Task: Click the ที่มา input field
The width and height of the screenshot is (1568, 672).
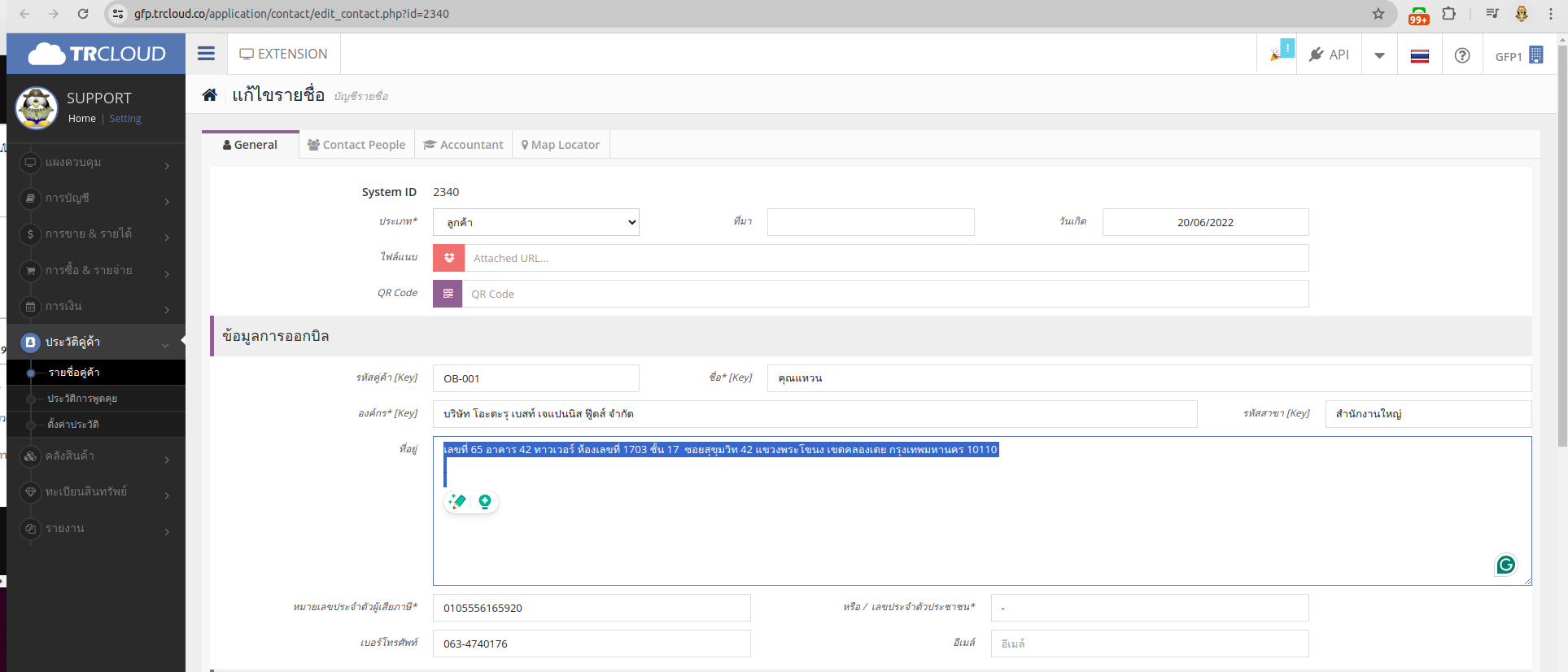Action: pos(871,222)
